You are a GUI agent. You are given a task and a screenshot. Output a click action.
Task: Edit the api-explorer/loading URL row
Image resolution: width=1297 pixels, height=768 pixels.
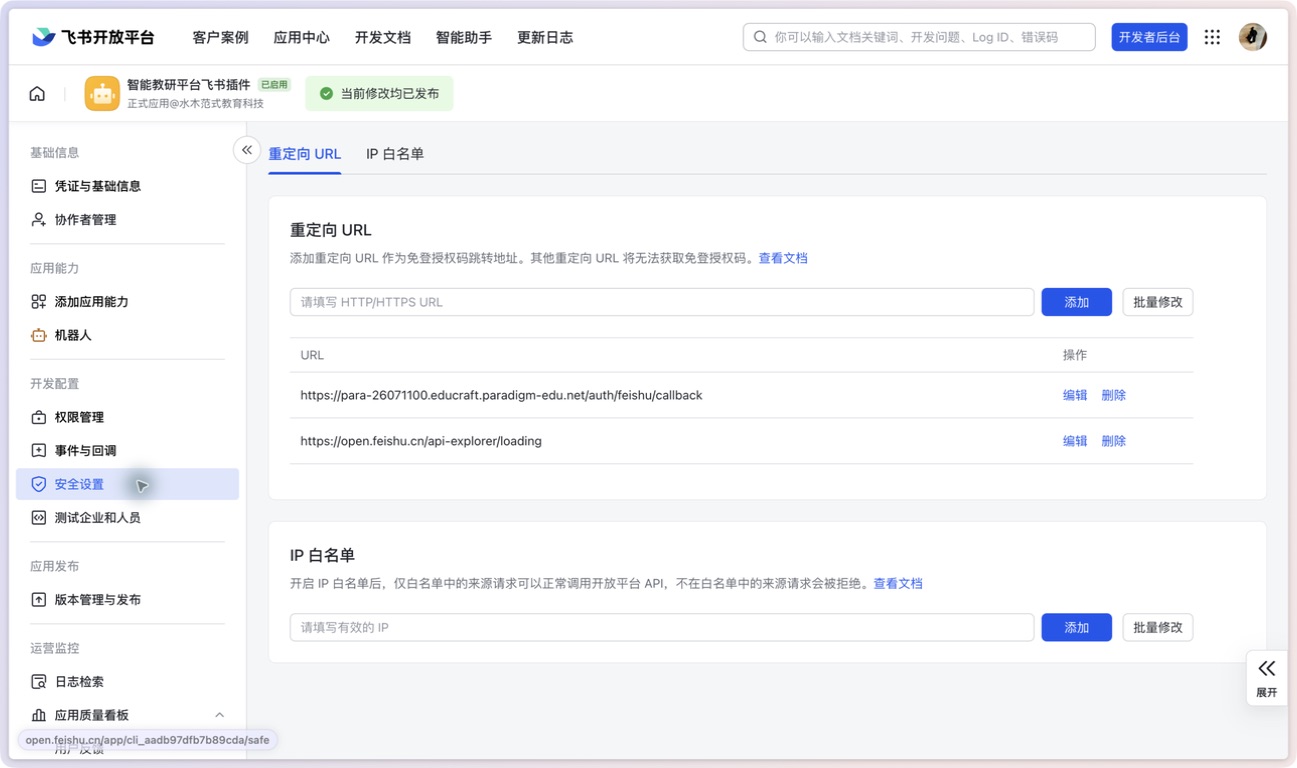tap(1075, 441)
